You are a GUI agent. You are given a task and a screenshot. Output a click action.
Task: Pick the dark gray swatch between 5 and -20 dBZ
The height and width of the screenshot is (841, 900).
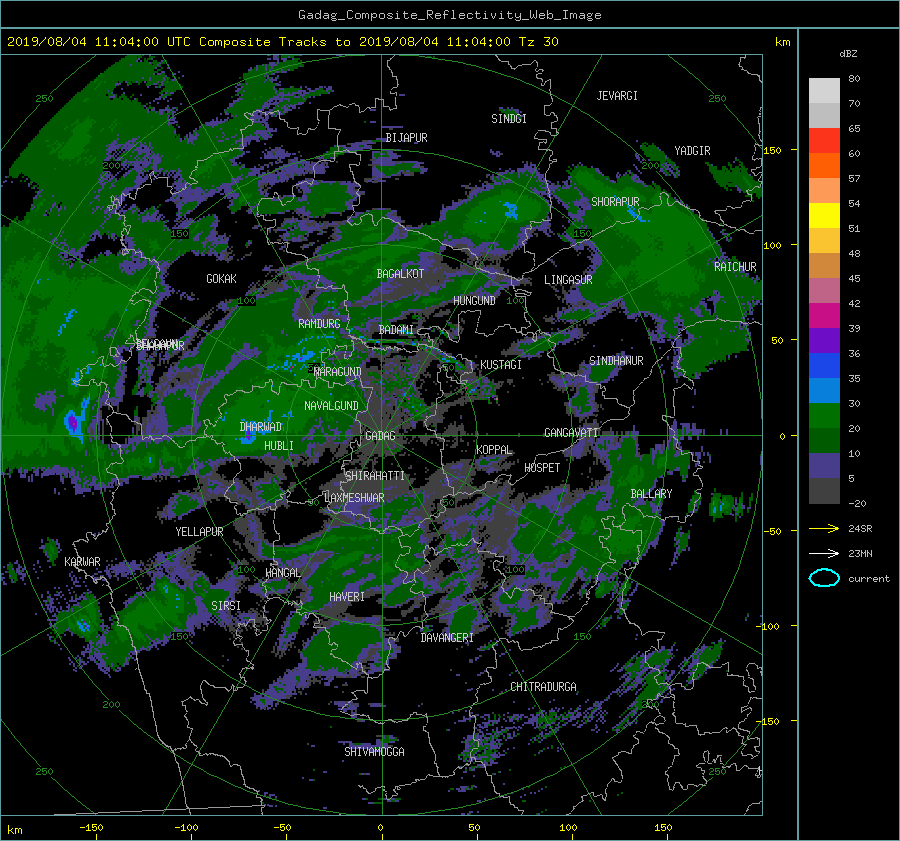[x=824, y=490]
